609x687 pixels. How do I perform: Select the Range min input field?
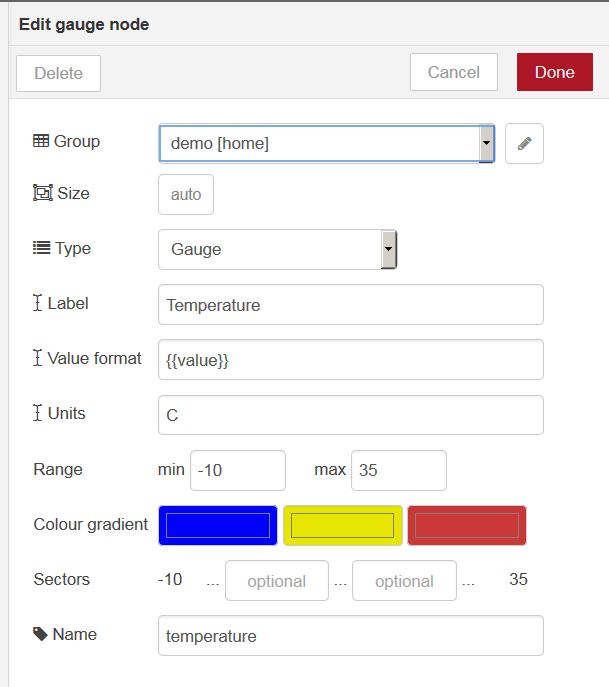pyautogui.click(x=237, y=470)
